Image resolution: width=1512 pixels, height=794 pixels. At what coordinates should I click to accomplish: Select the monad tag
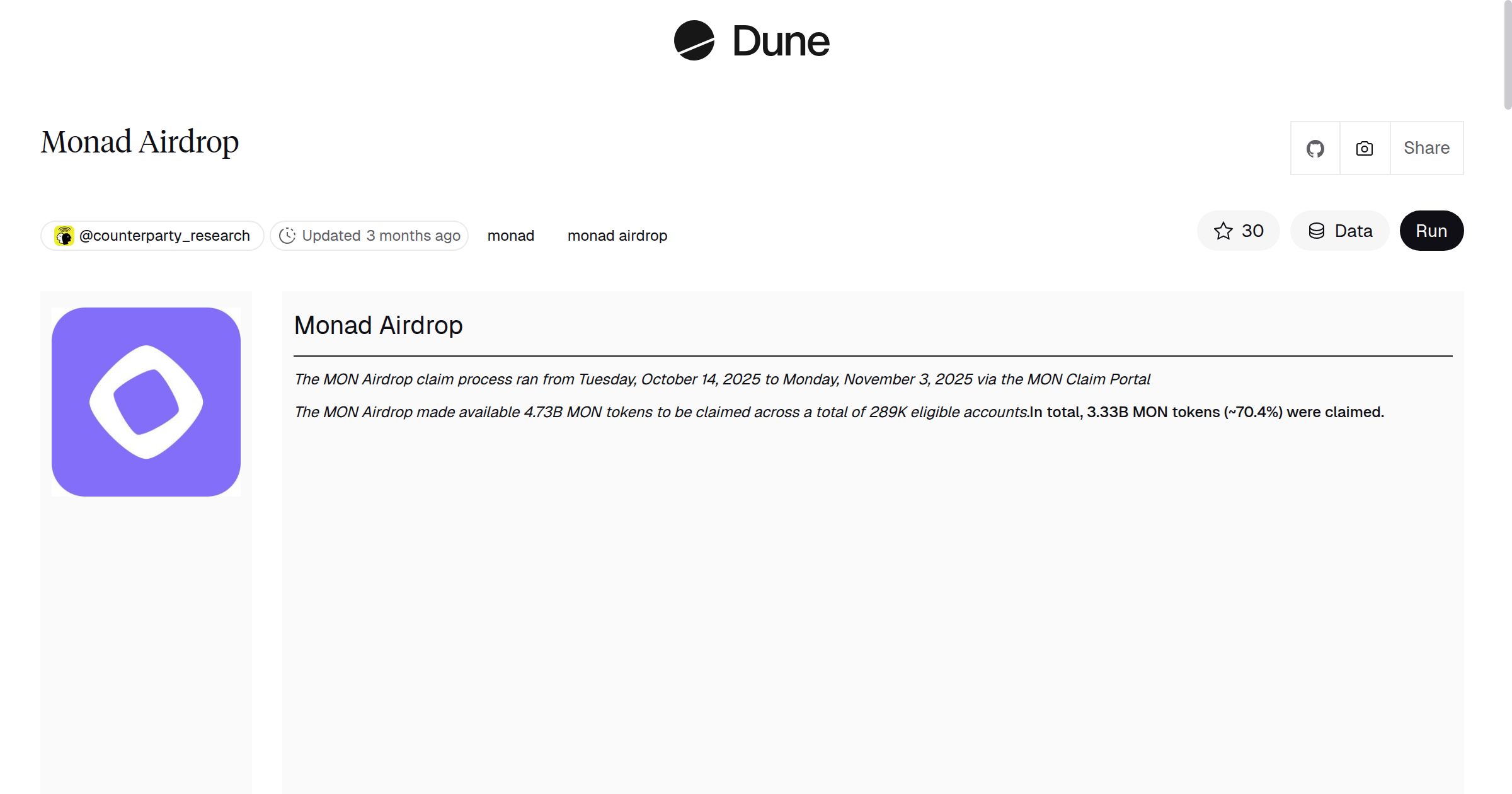[x=511, y=235]
